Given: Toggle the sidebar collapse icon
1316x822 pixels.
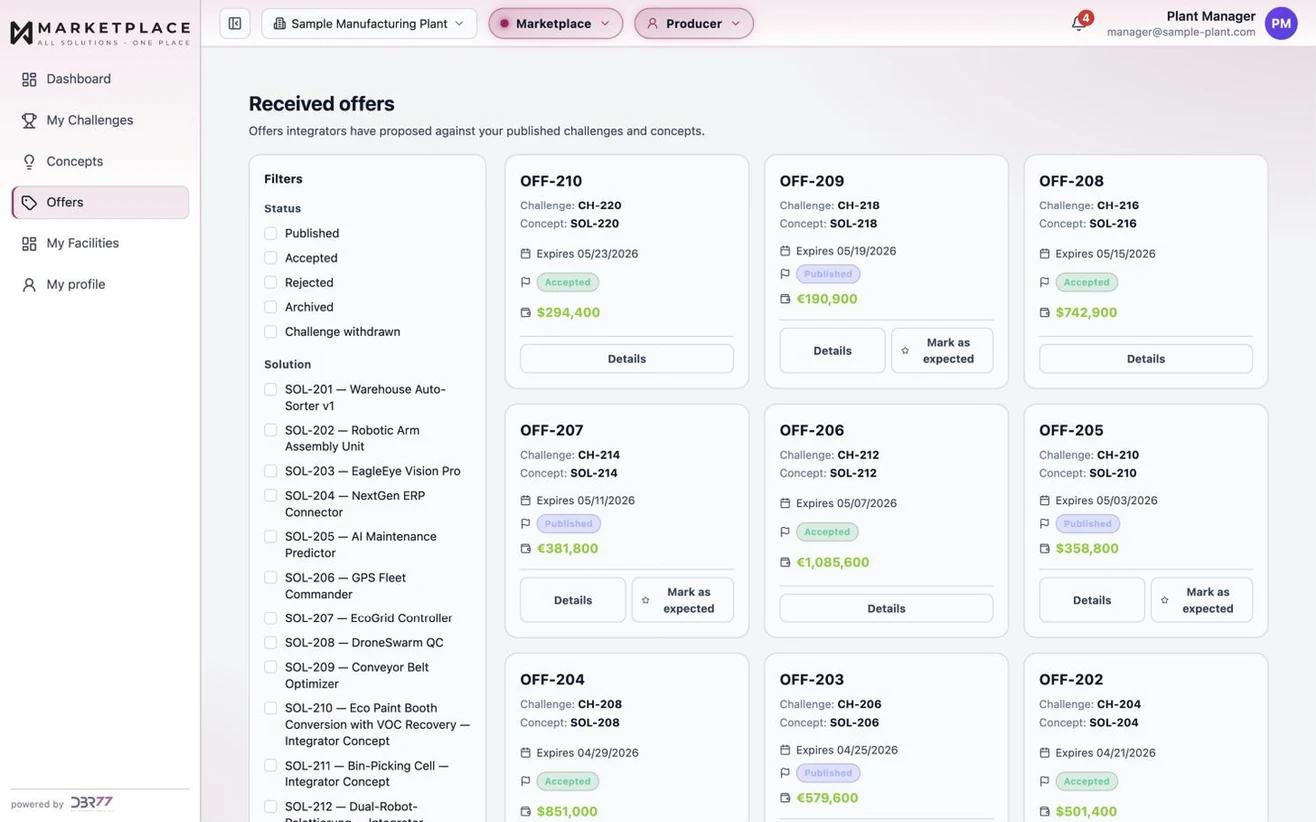Looking at the screenshot, I should coord(235,23).
